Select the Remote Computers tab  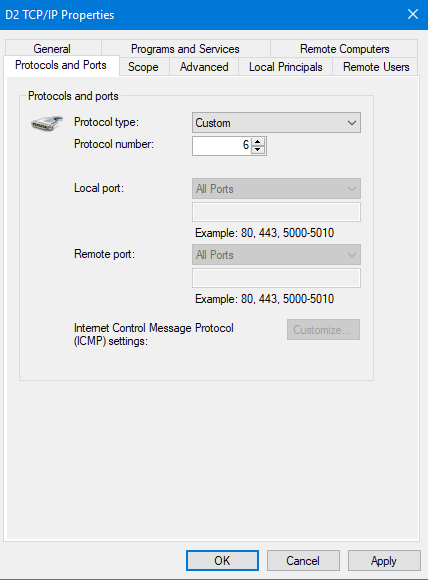pos(344,48)
